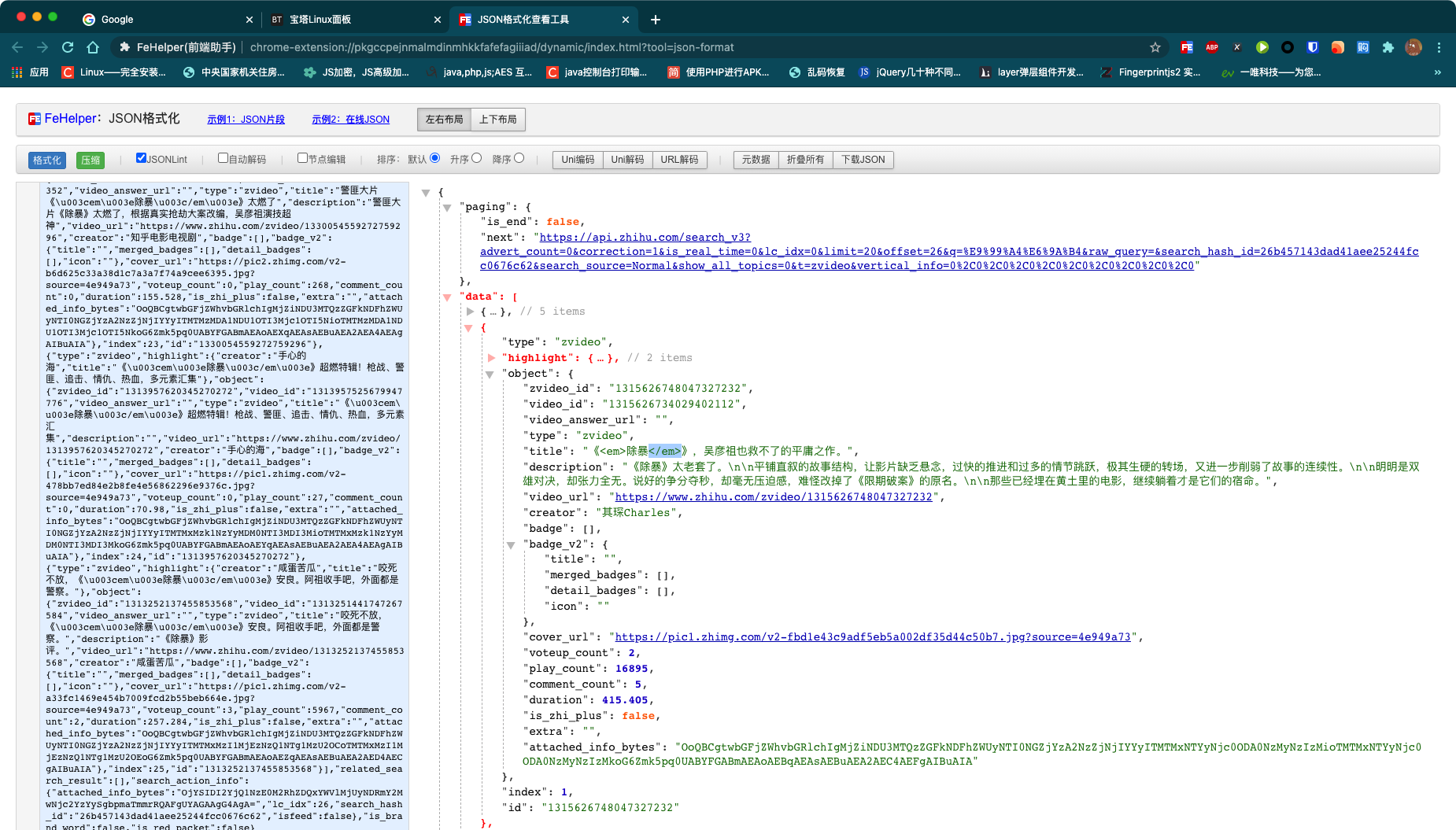Enable the 自动解码 checkbox
This screenshot has width=1456, height=830.
pyautogui.click(x=223, y=158)
